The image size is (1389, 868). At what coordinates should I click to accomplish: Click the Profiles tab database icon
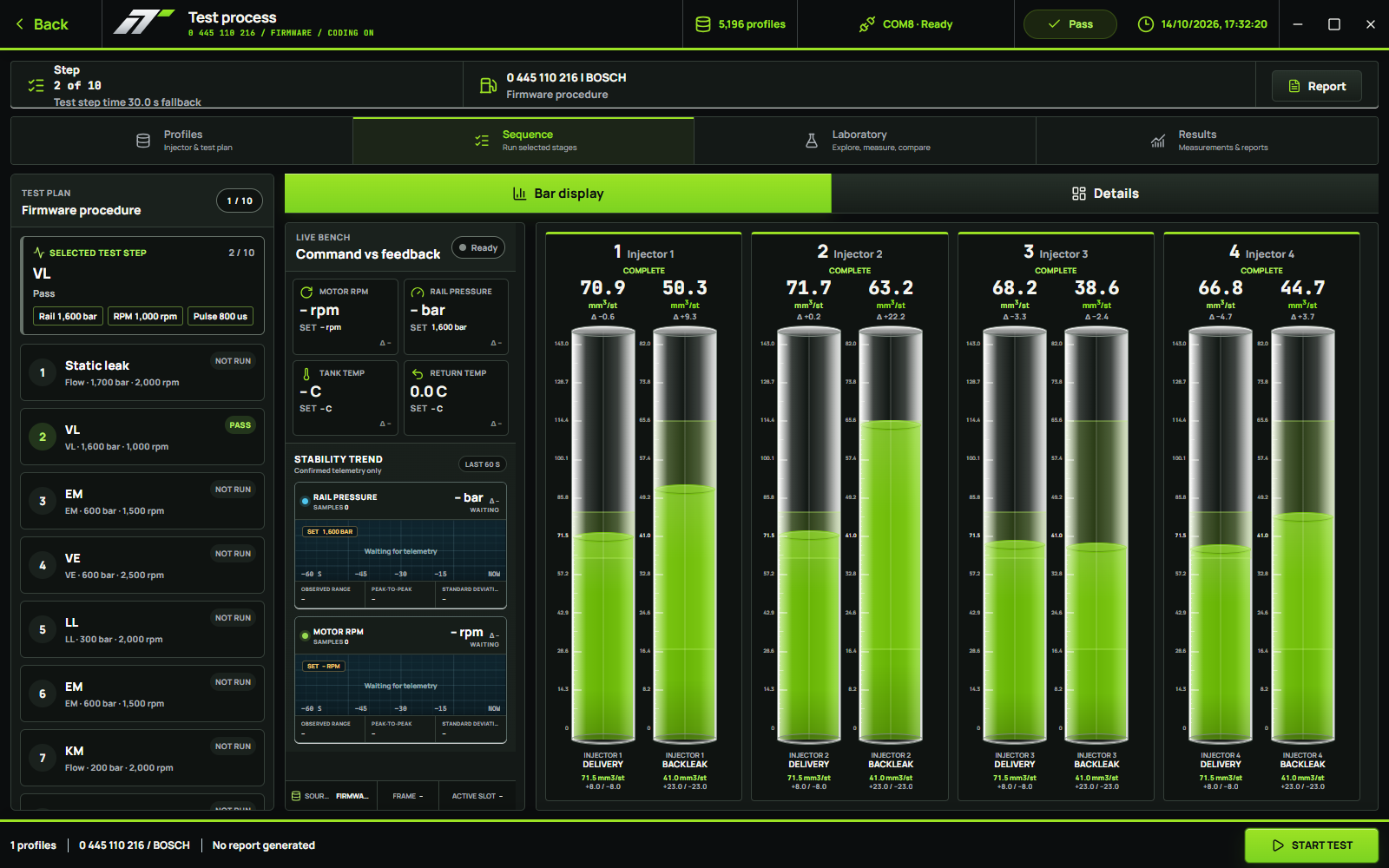click(x=143, y=141)
